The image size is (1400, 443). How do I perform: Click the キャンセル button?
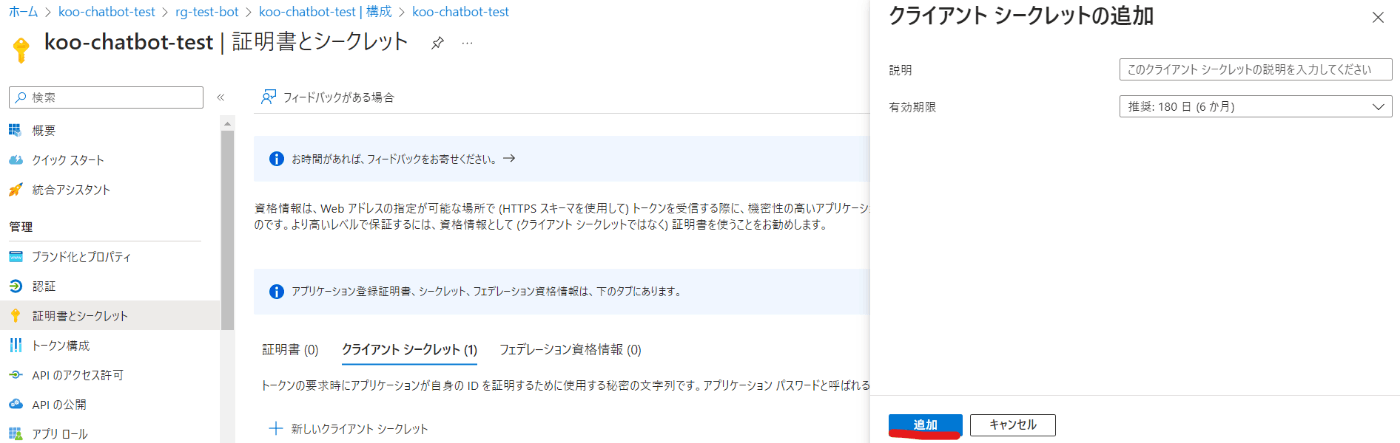click(x=1013, y=425)
